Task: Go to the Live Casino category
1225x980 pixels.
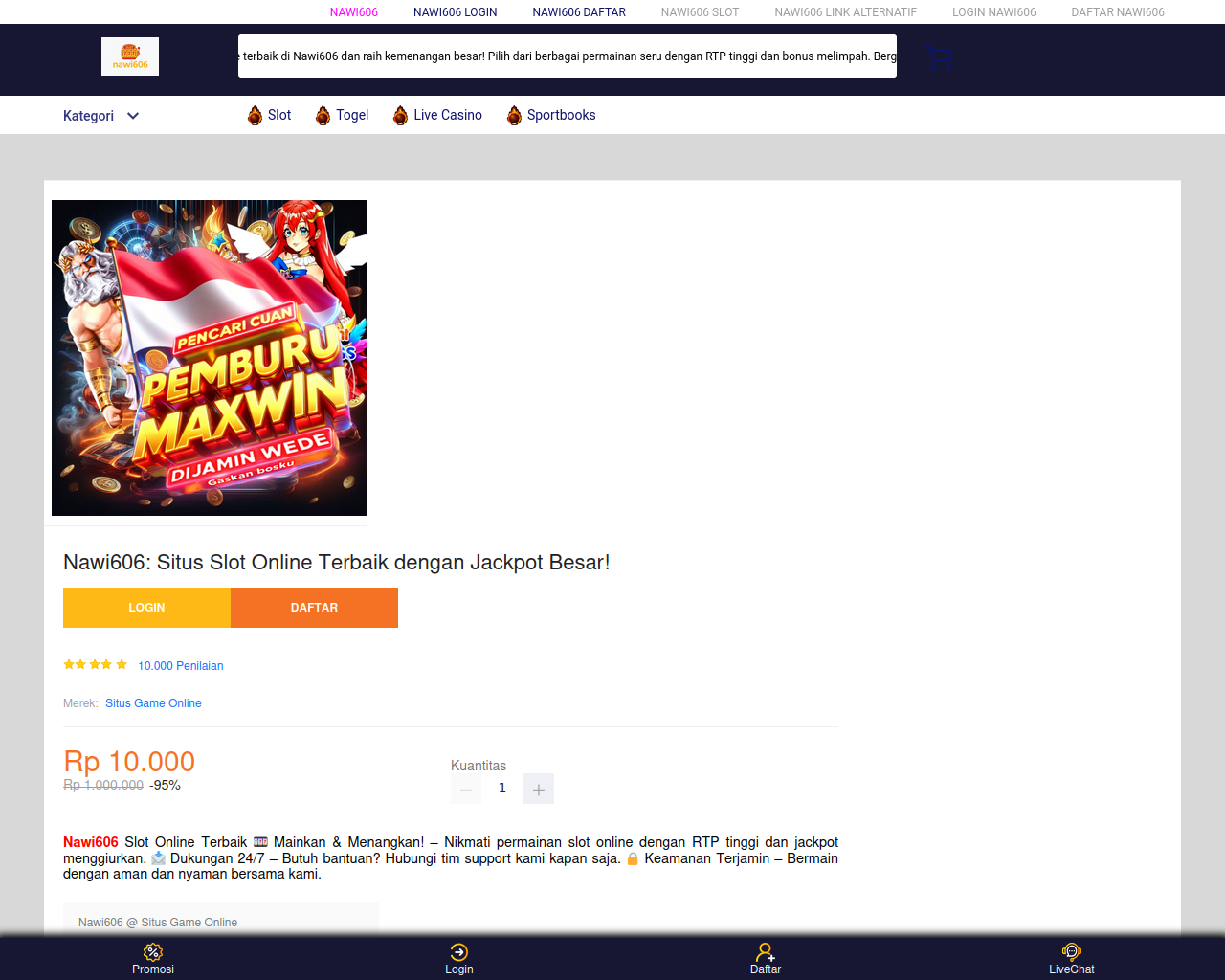Action: (448, 115)
